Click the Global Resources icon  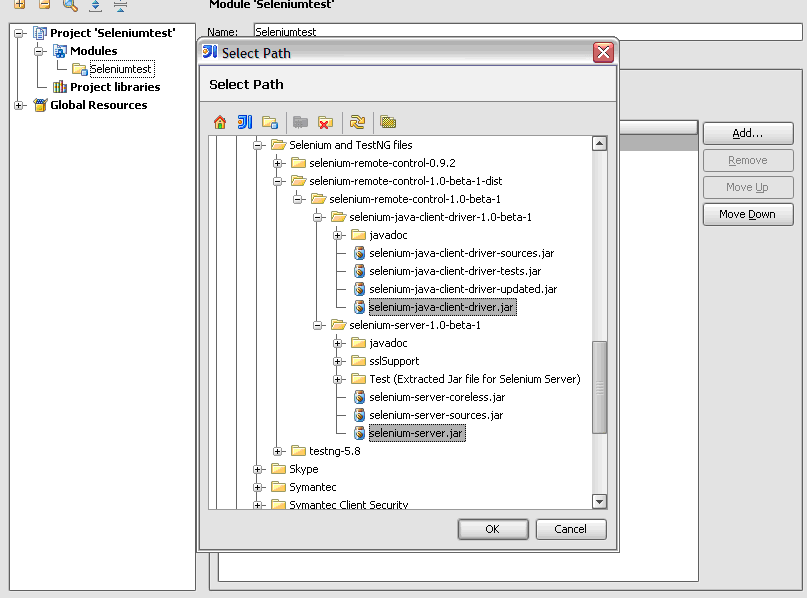click(x=40, y=104)
